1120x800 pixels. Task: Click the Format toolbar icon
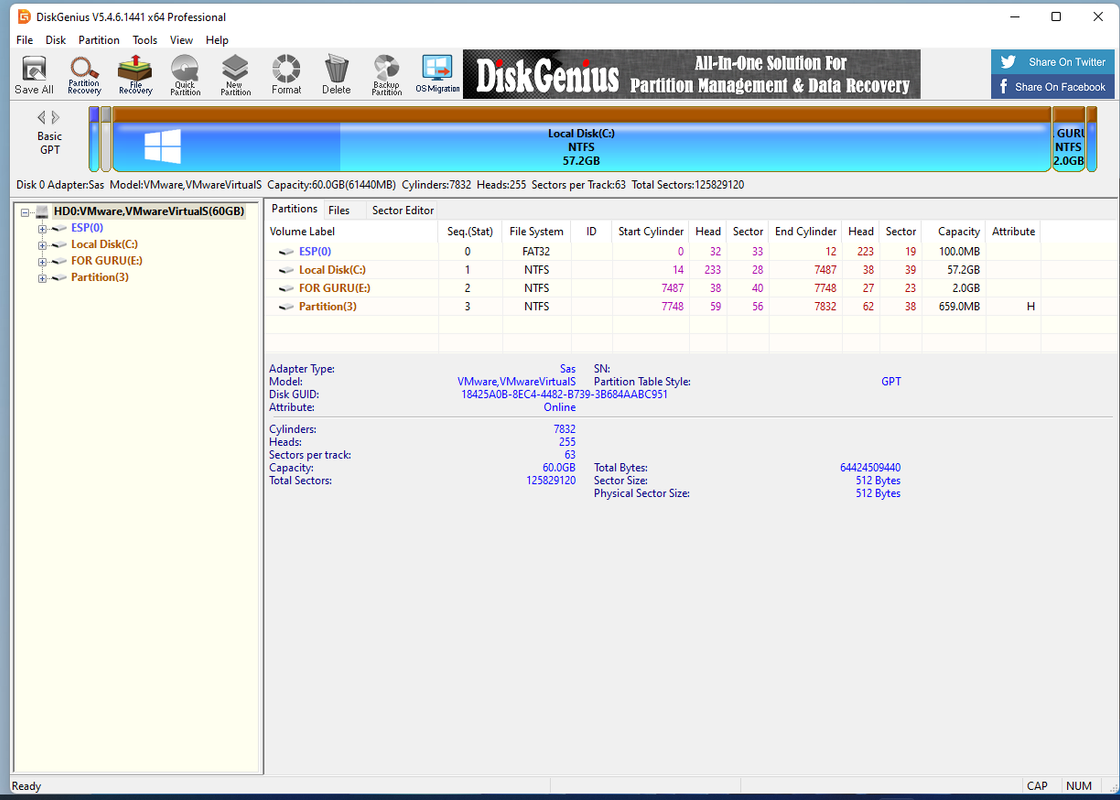[286, 75]
